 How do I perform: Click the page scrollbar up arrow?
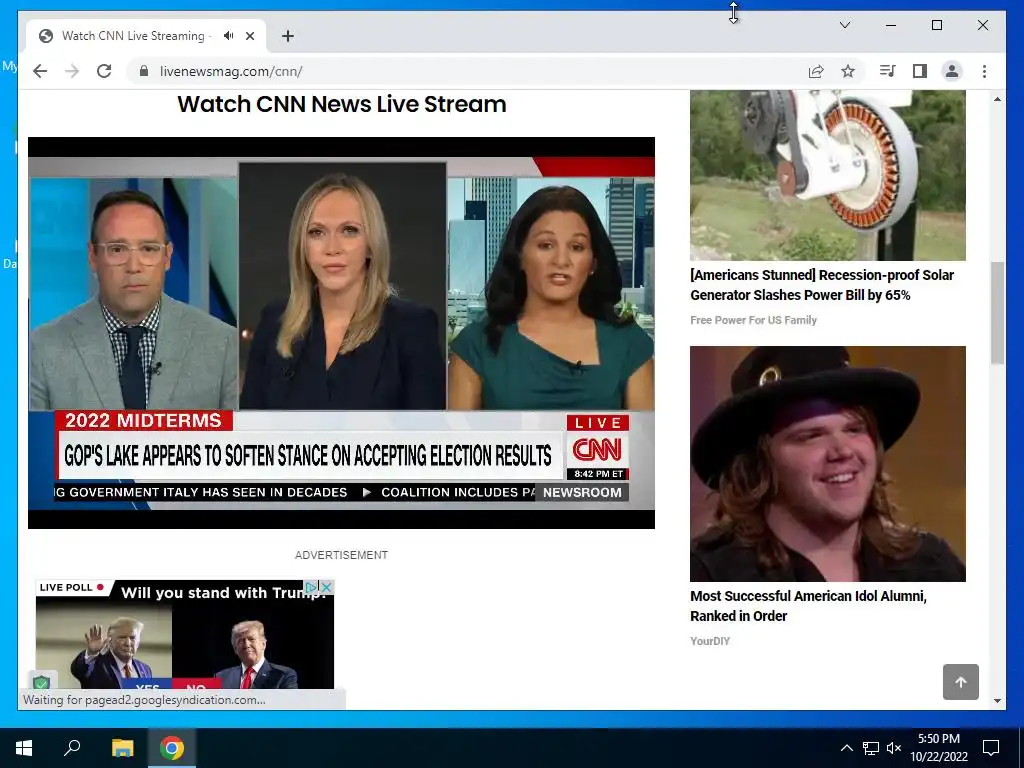997,99
